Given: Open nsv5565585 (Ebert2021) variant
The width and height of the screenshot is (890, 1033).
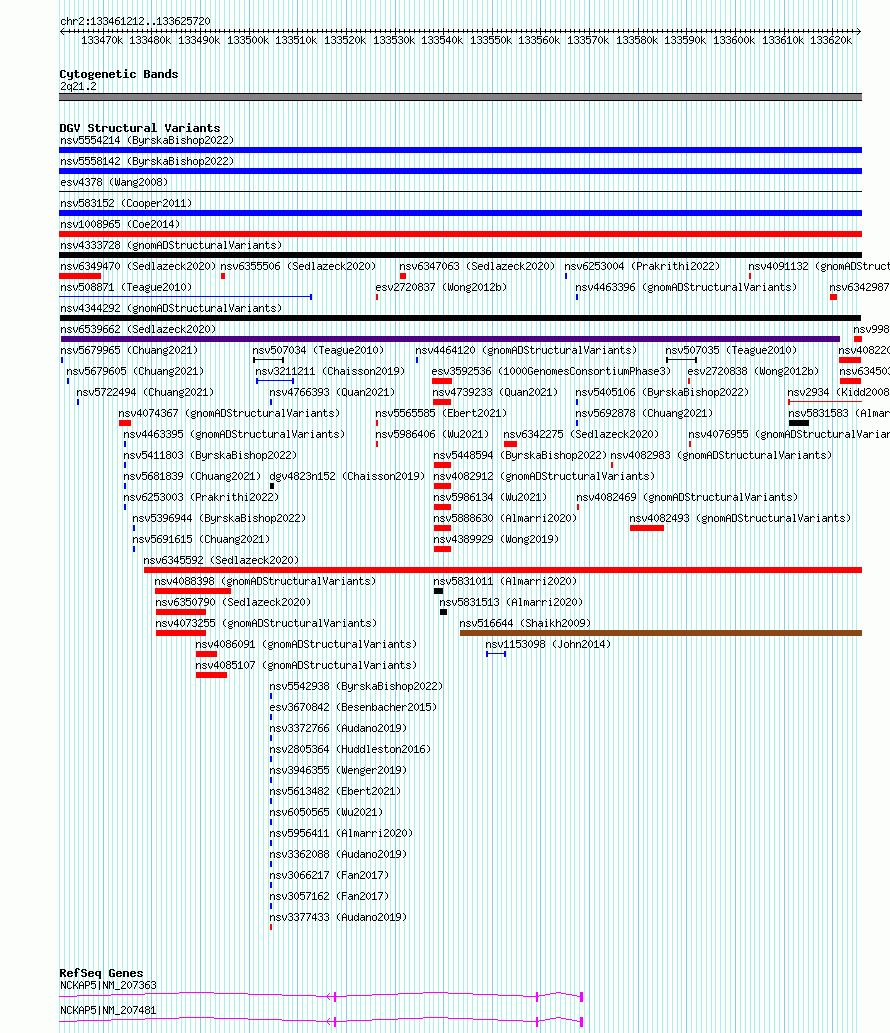Looking at the screenshot, I should tap(441, 414).
